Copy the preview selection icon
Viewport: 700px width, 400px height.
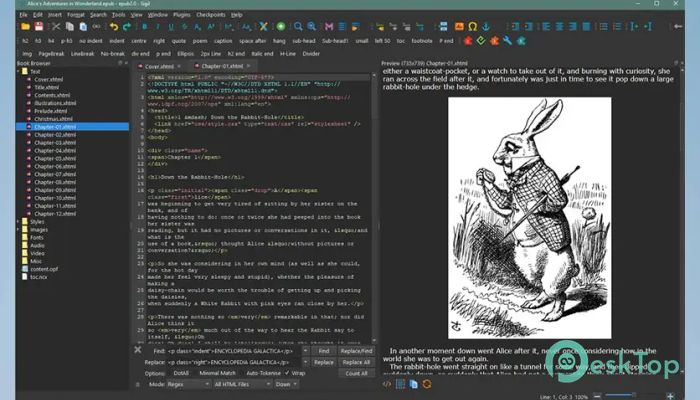coord(413,384)
